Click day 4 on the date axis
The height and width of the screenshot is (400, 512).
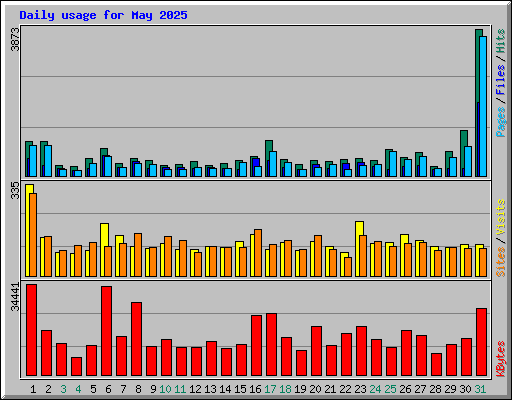(x=78, y=389)
